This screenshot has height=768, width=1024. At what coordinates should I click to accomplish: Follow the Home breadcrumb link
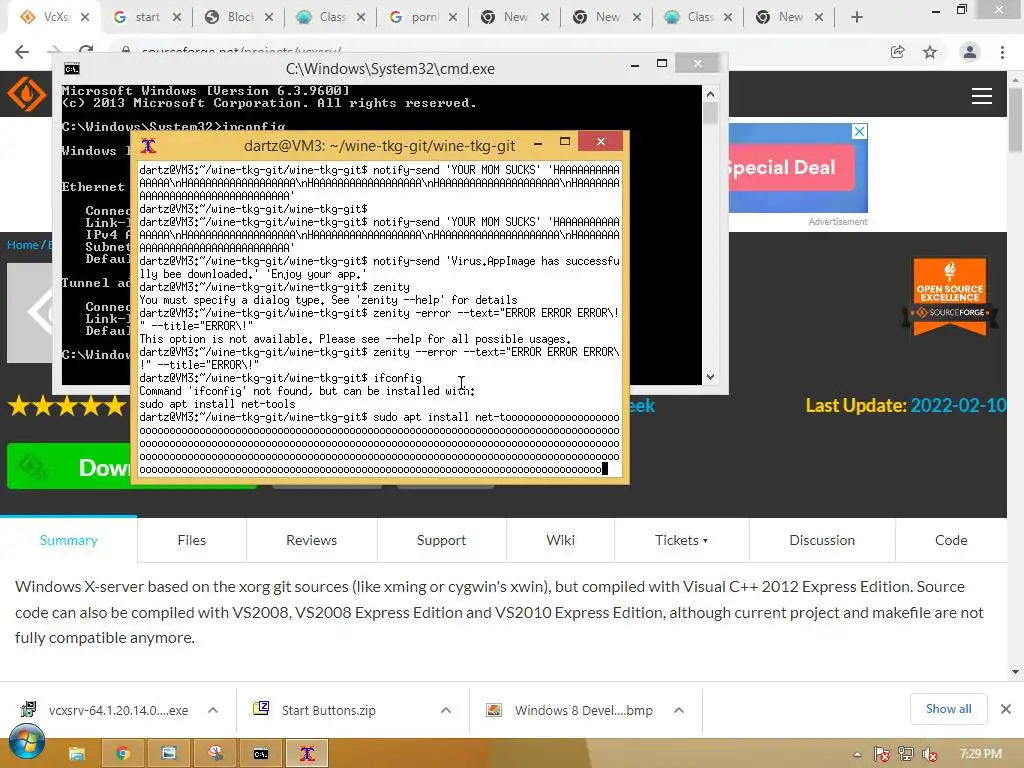[x=23, y=245]
